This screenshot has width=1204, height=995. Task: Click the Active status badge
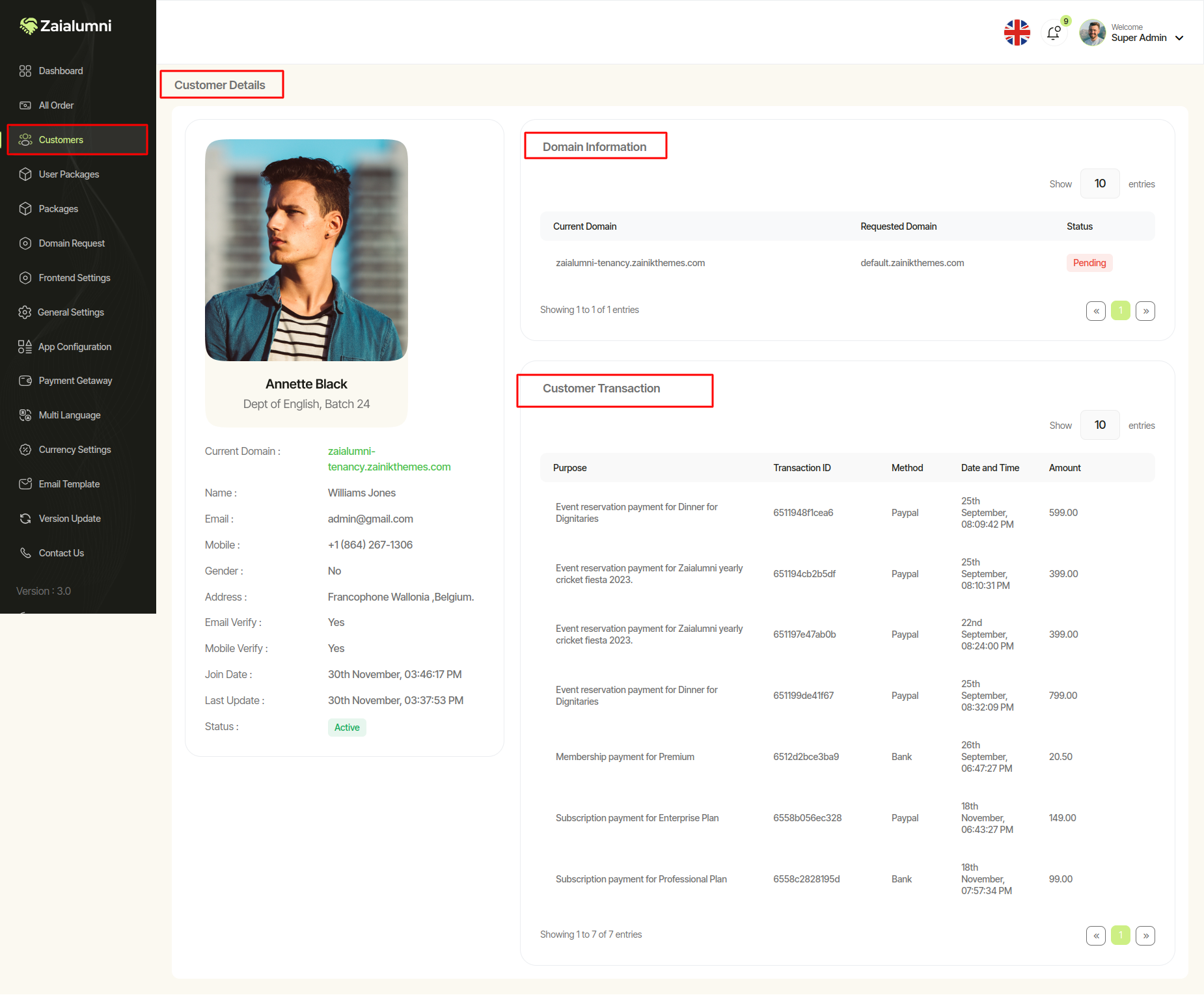coord(347,728)
